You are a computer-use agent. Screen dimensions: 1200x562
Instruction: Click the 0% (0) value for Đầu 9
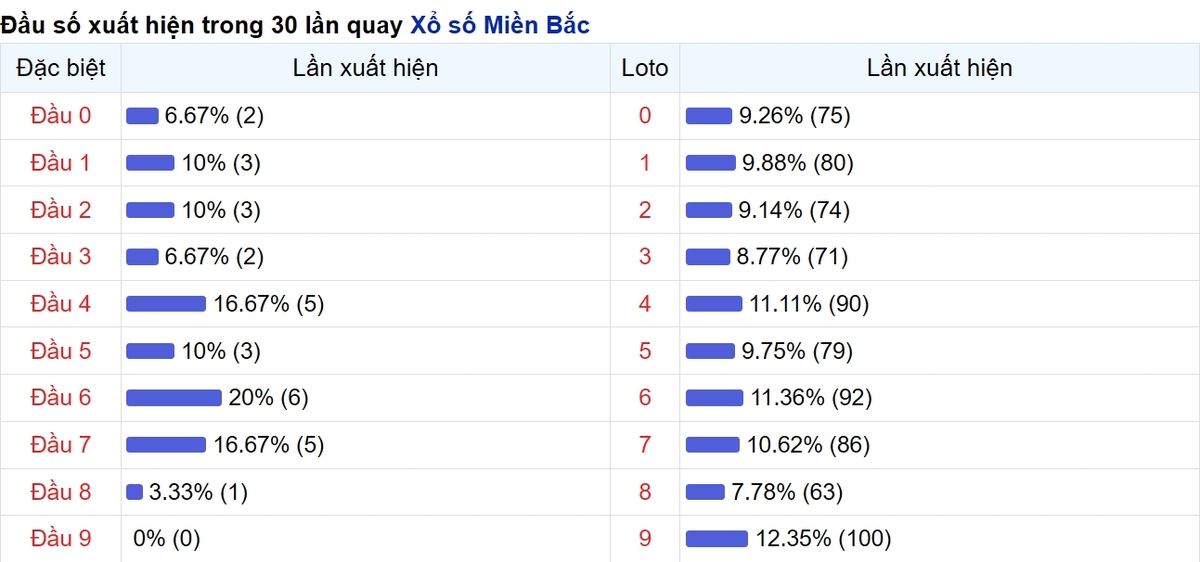coord(167,538)
